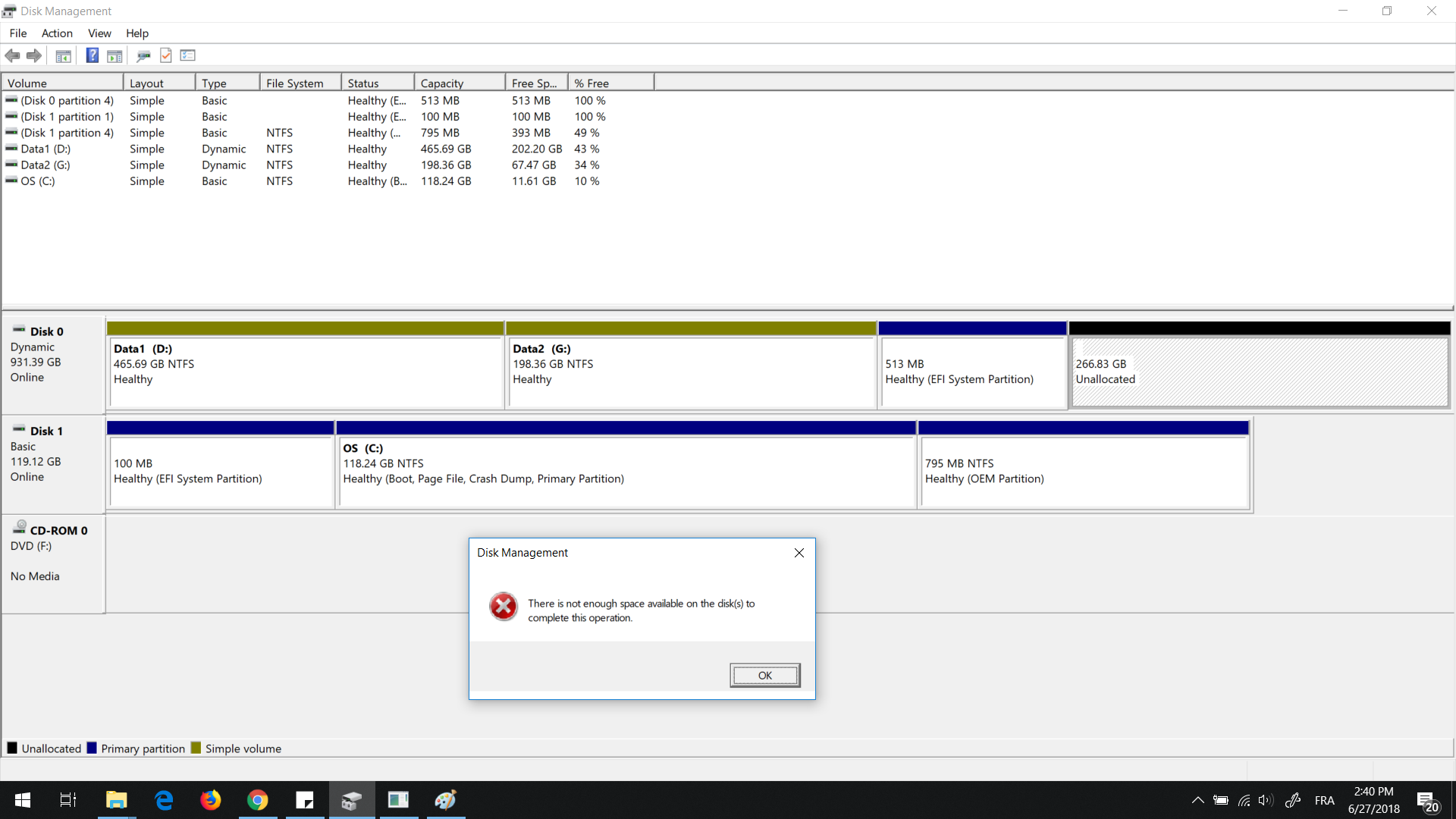Click Show/Hide Action Pane toolbar icon
The width and height of the screenshot is (1456, 819).
[115, 55]
